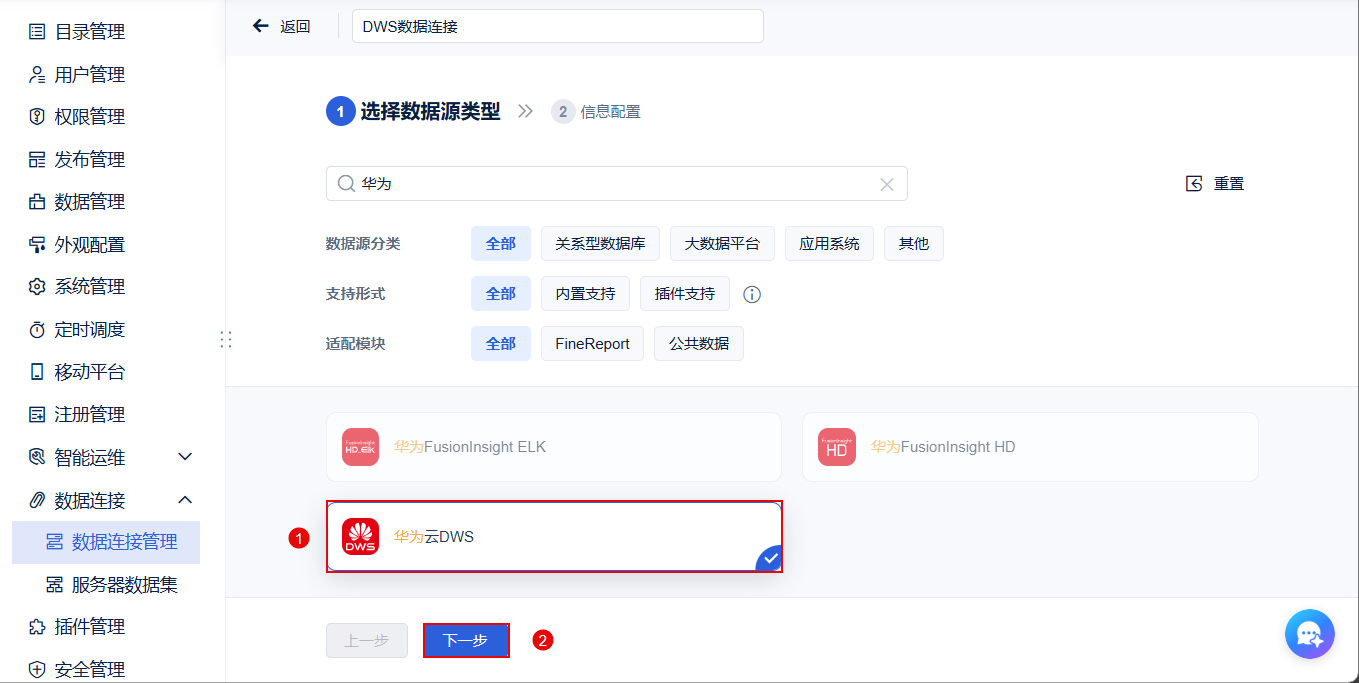Click the 系统管理 gear icon
1359x683 pixels.
[37, 287]
